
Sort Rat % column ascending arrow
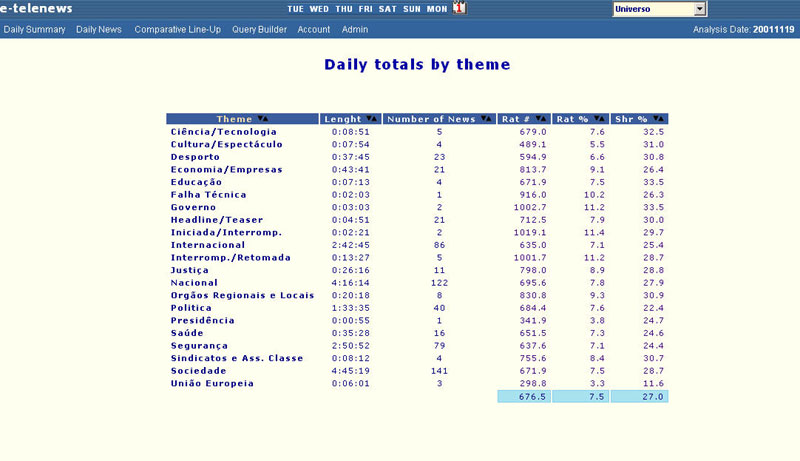tap(602, 118)
